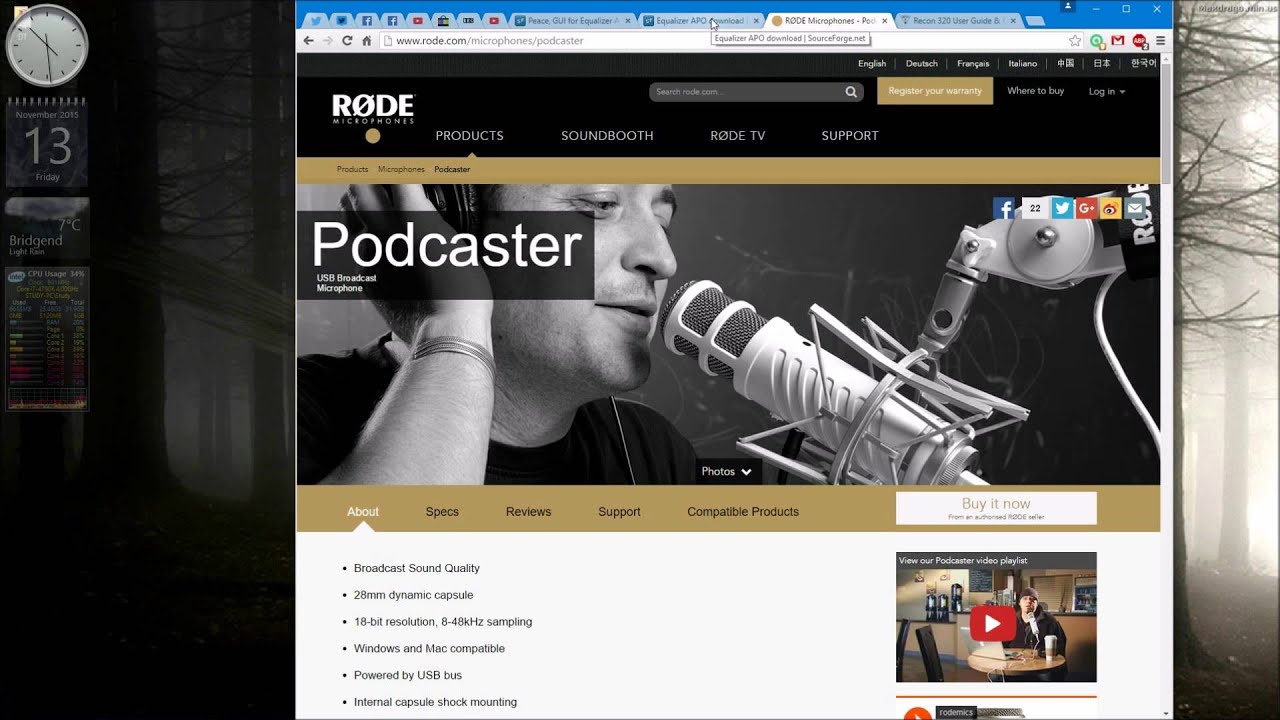Open the Where to buy link
Viewport: 1280px width, 720px height.
(1035, 91)
